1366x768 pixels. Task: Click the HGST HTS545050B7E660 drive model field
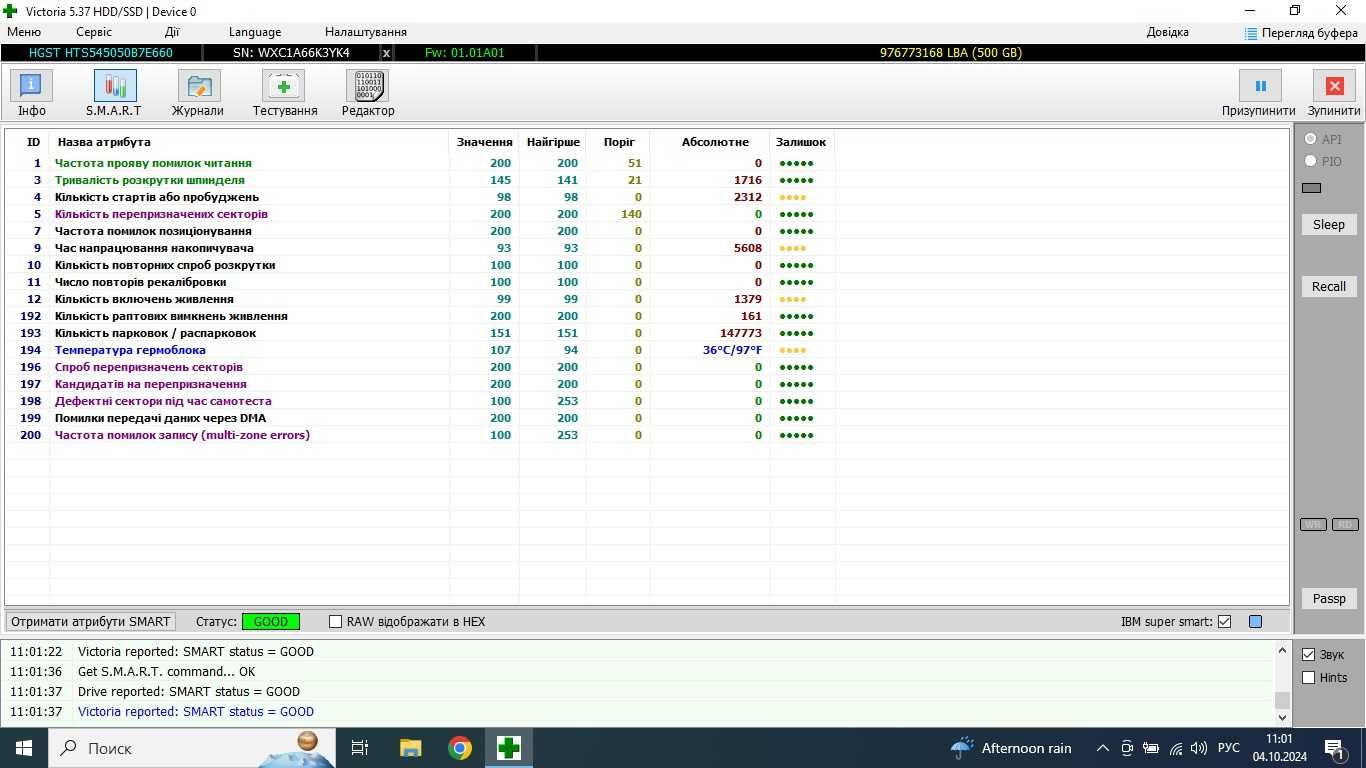click(x=100, y=53)
